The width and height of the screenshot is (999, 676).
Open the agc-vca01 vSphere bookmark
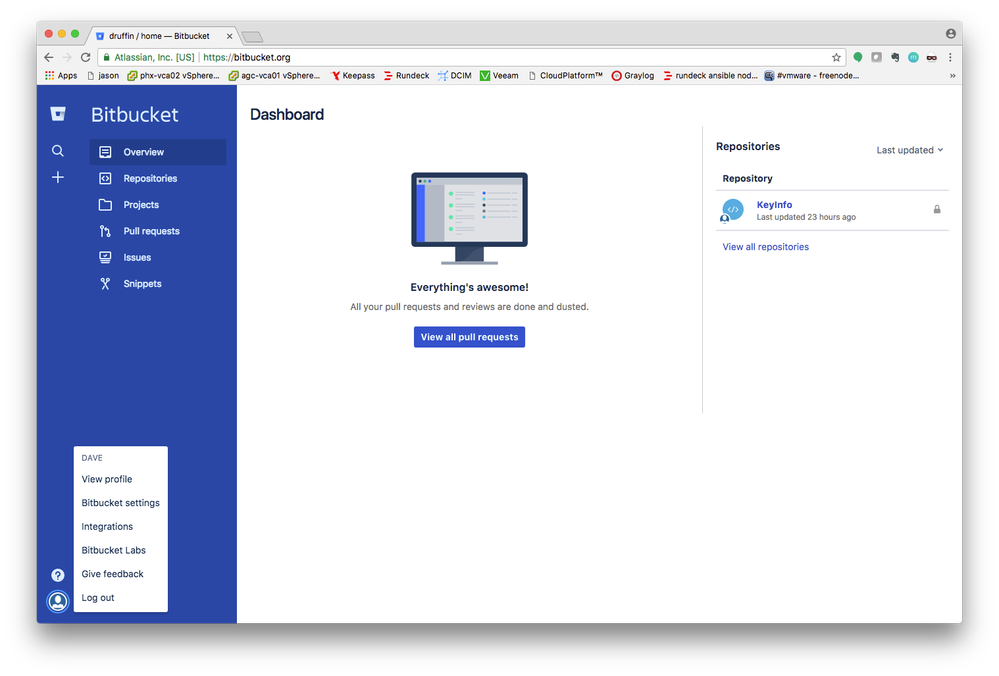[x=275, y=75]
